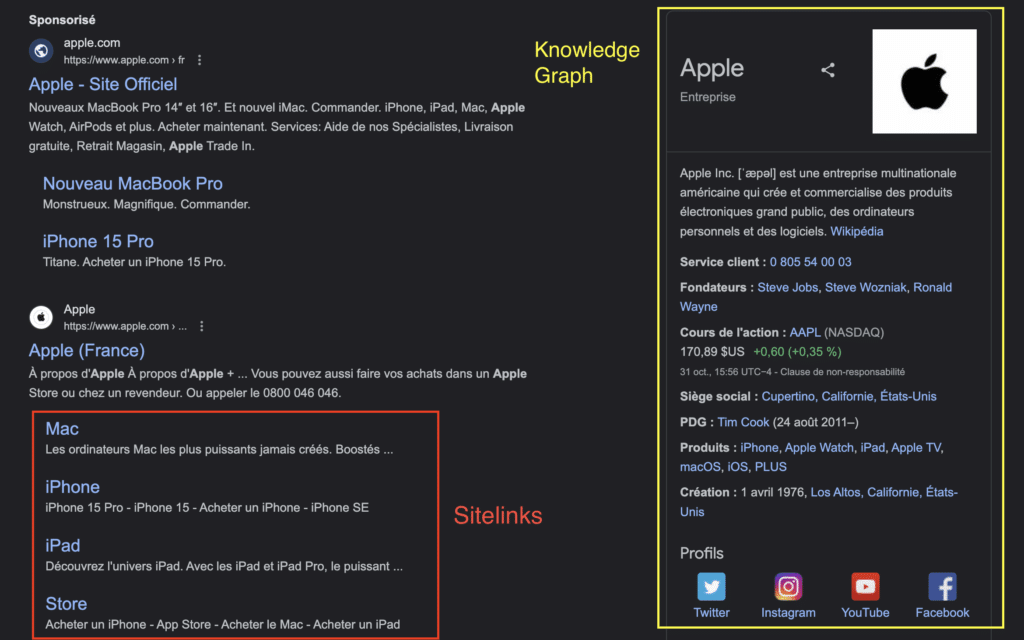Open the macOS product link
The width and height of the screenshot is (1024, 640).
700,467
